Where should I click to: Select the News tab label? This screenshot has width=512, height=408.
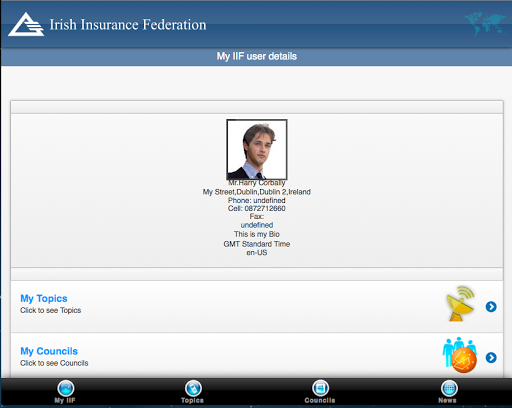click(447, 400)
